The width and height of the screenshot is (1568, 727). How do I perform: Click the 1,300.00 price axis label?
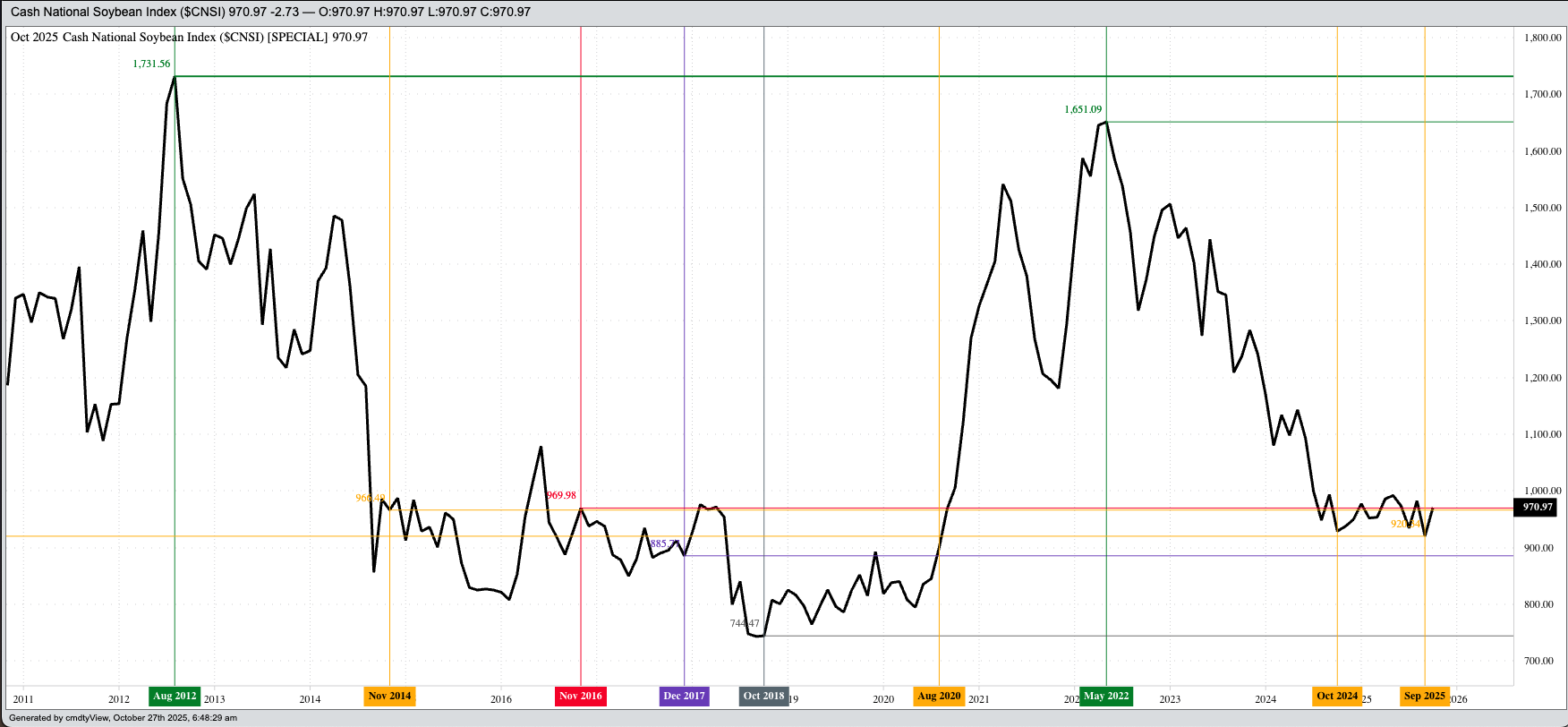coord(1542,321)
